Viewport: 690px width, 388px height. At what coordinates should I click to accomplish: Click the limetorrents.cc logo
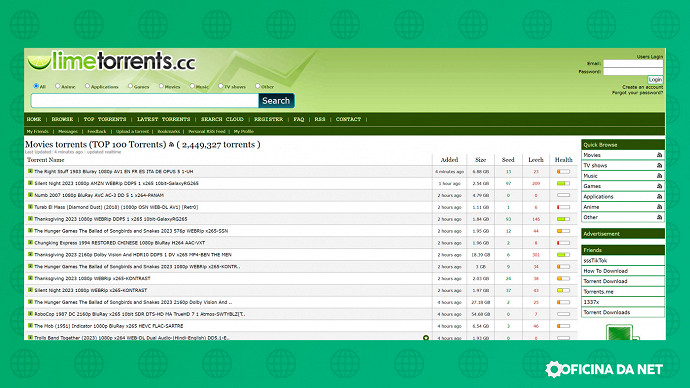(x=111, y=61)
